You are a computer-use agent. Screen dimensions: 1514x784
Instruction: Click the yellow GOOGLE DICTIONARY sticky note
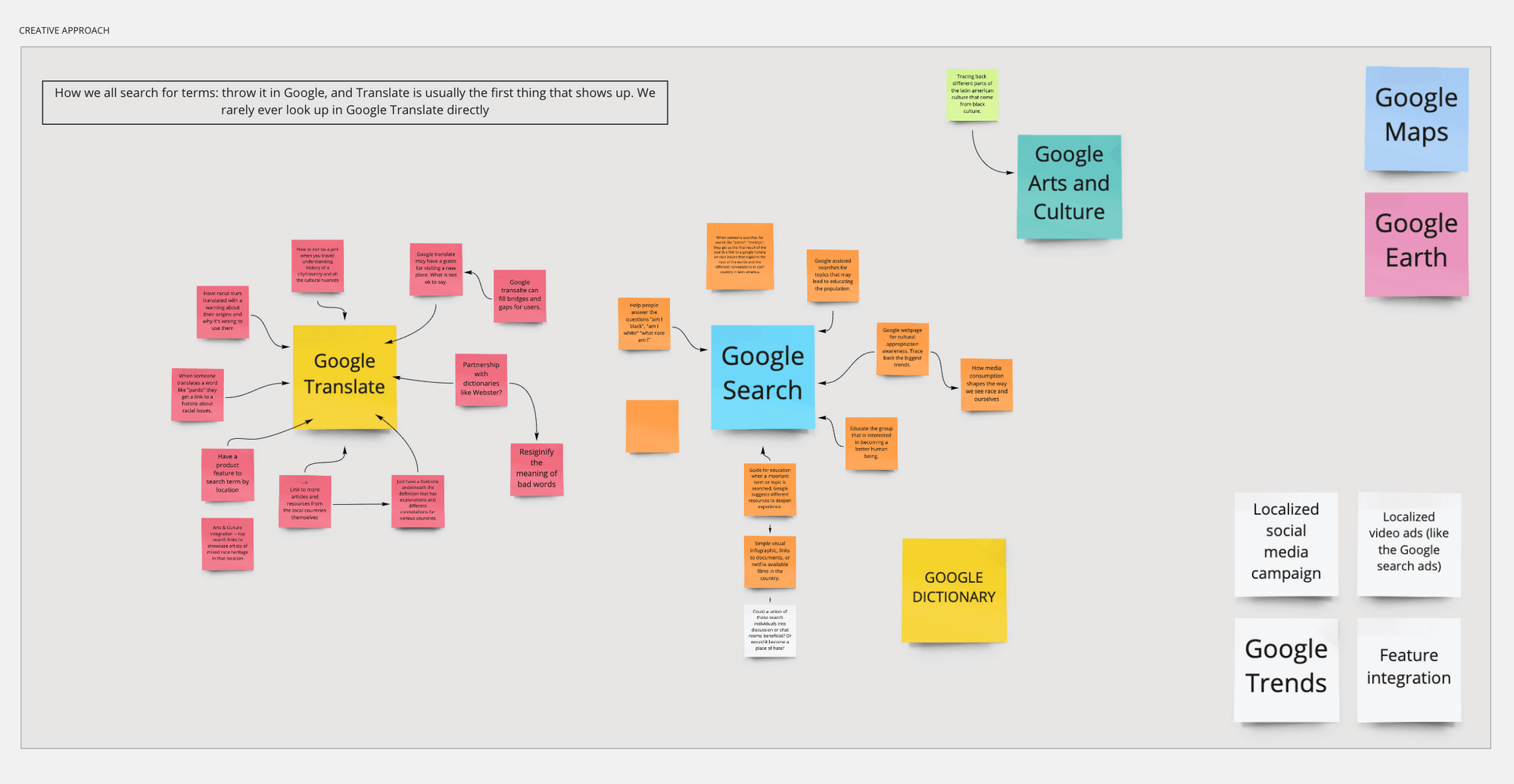954,590
